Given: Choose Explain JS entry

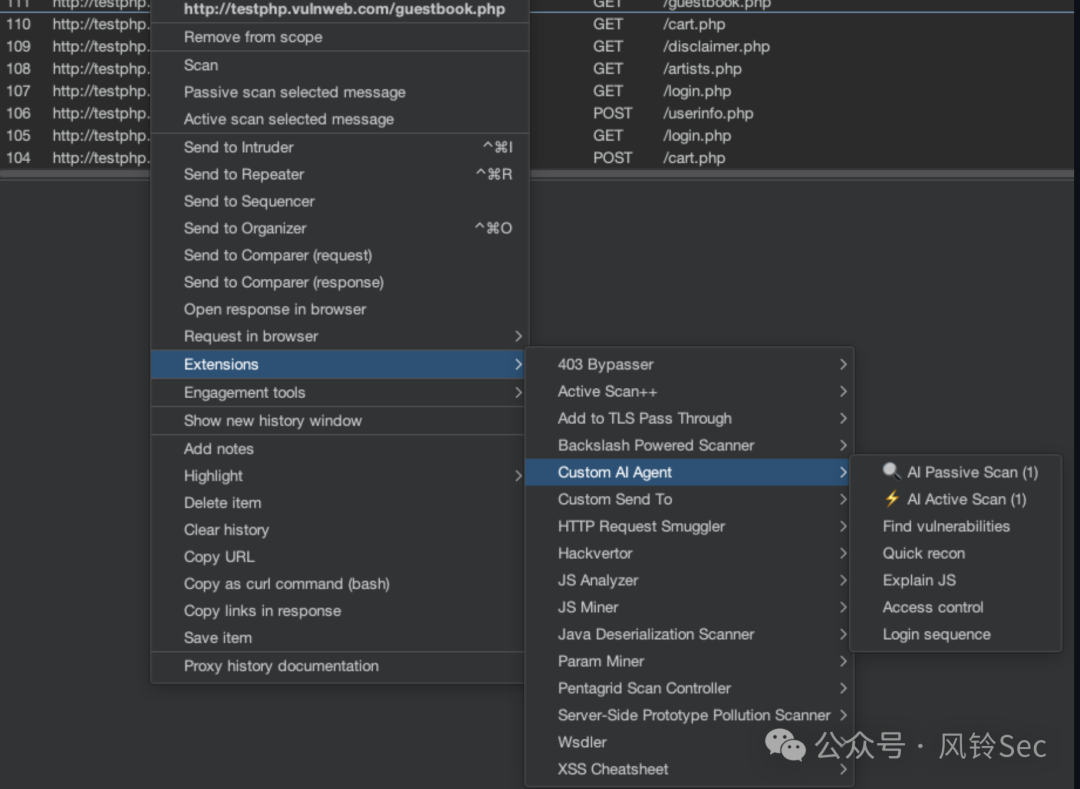Looking at the screenshot, I should (x=919, y=580).
